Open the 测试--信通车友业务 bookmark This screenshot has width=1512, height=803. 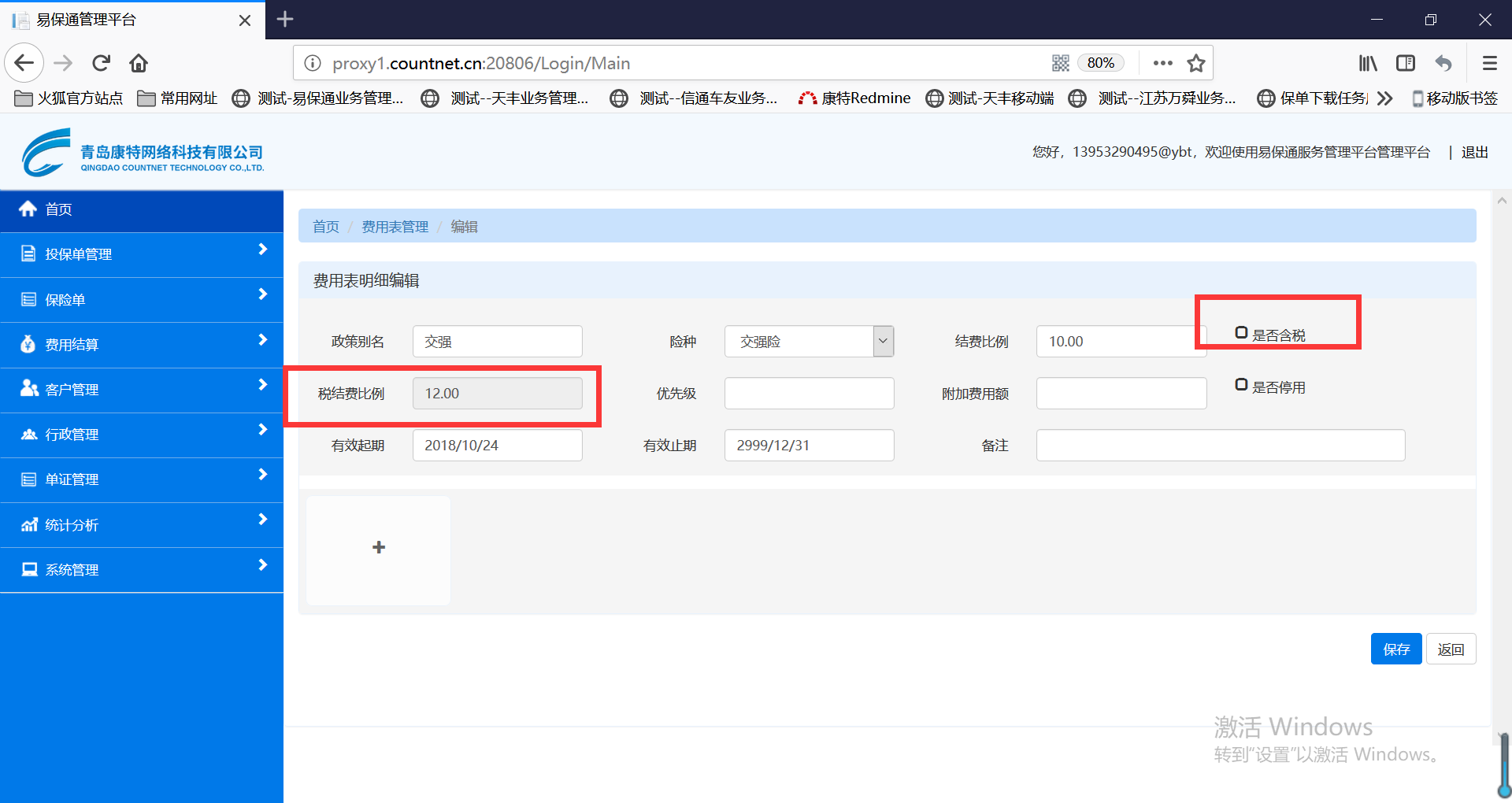[695, 98]
